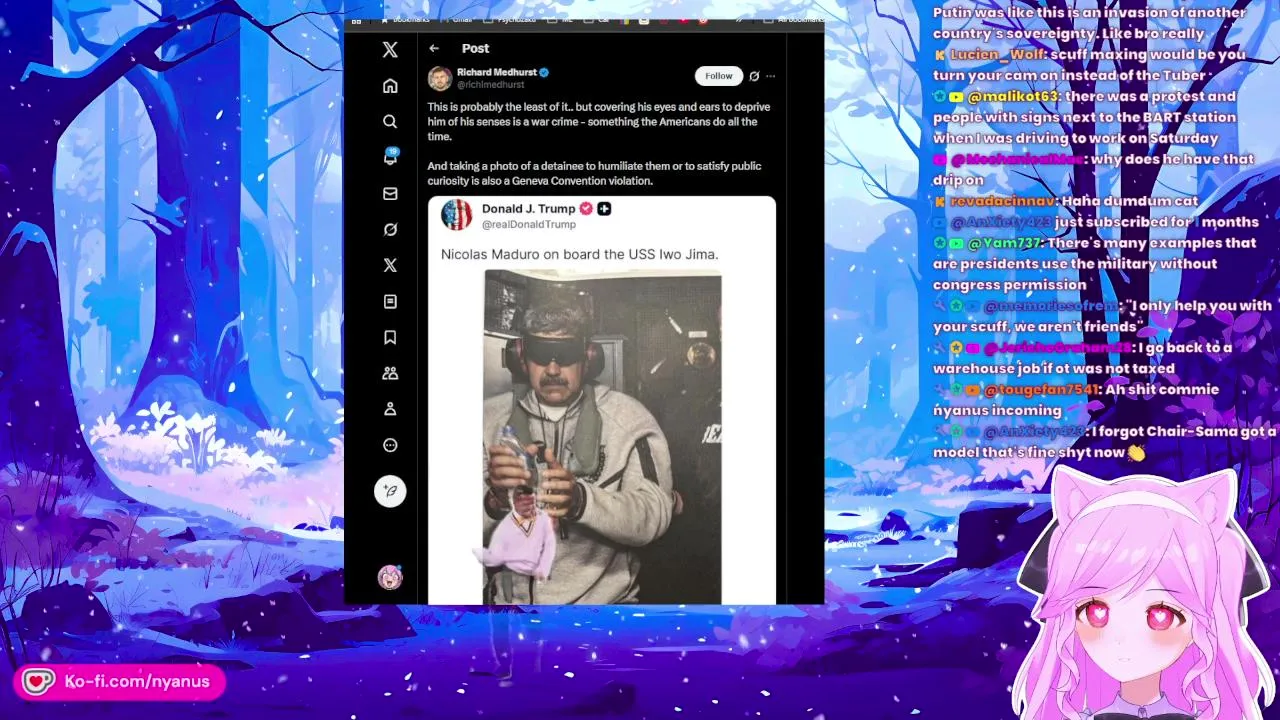
Task: Open the Communities people icon
Action: coord(390,373)
